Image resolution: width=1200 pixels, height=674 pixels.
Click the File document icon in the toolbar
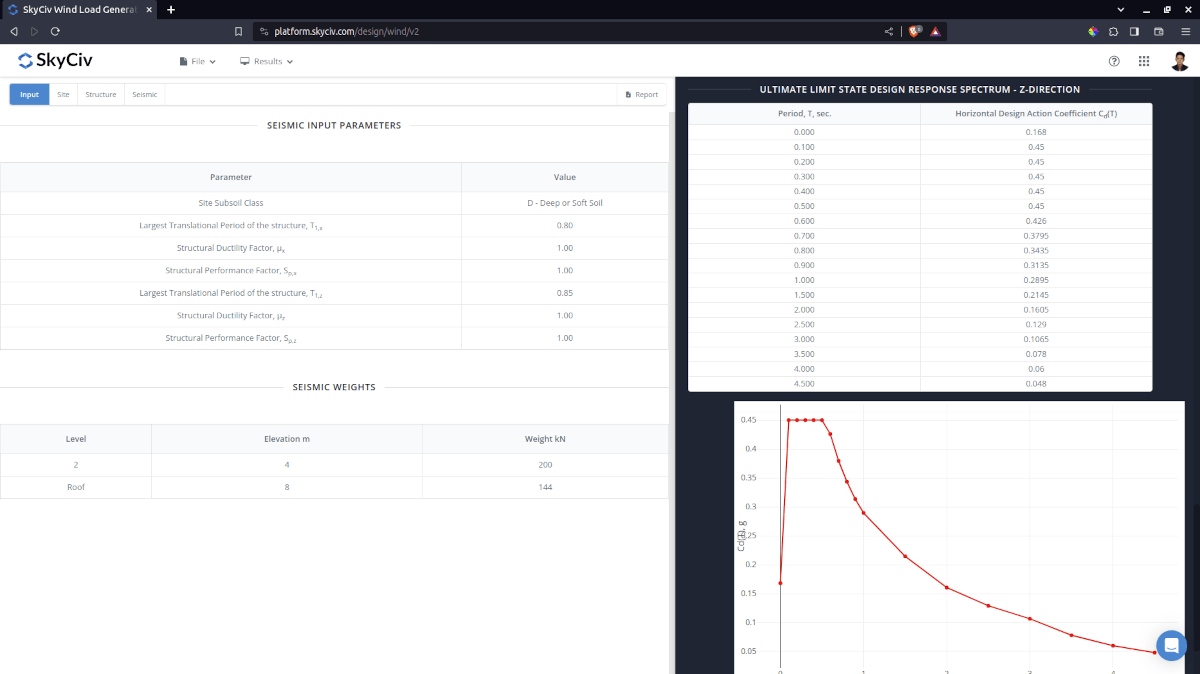(x=183, y=61)
